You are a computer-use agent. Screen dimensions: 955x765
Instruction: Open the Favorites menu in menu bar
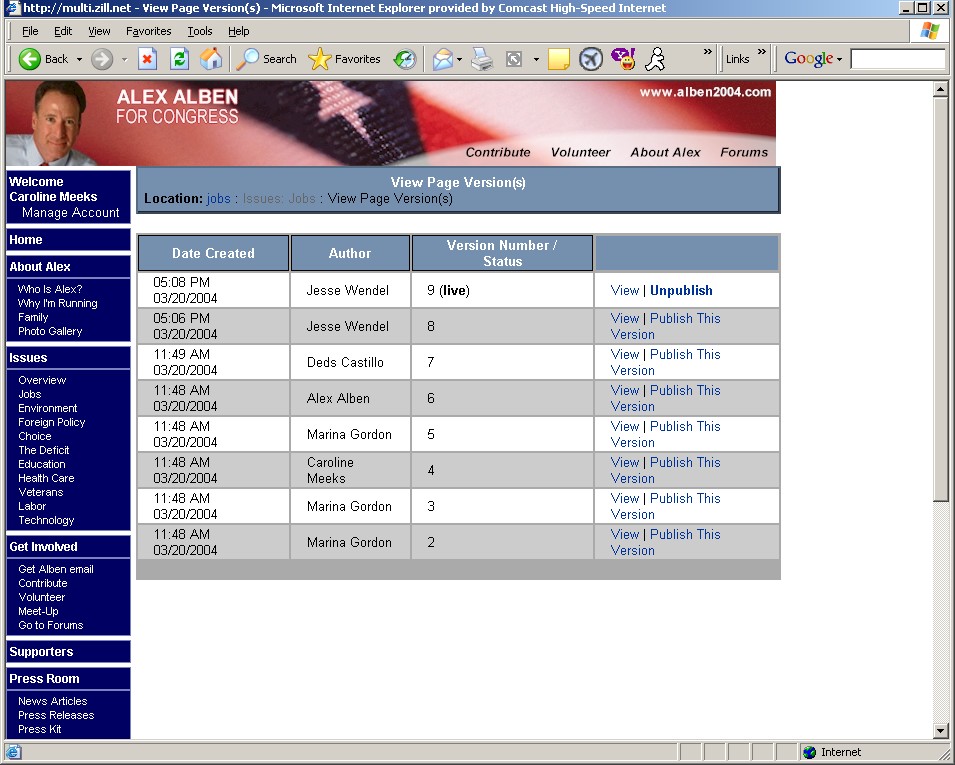tap(148, 31)
